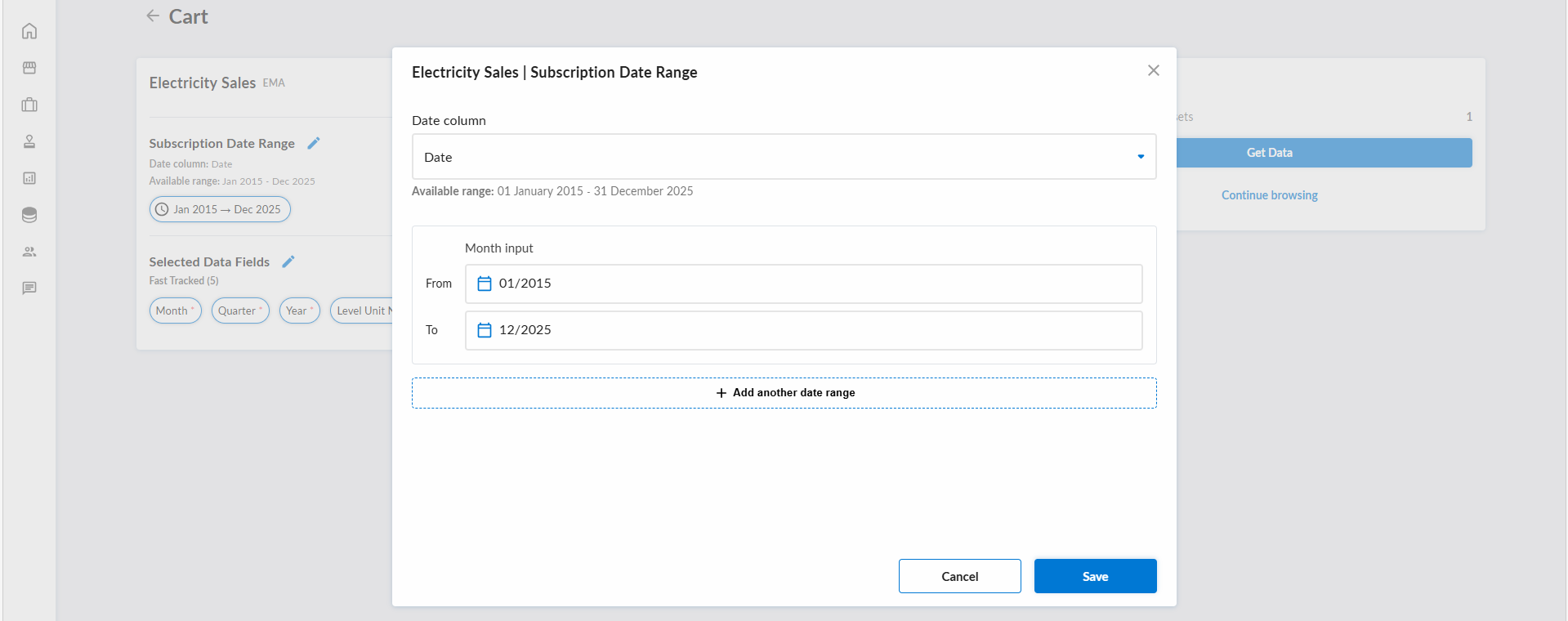The image size is (1568, 621).
Task: Click the 'Fast Tracked (5)' text
Action: [x=184, y=280]
